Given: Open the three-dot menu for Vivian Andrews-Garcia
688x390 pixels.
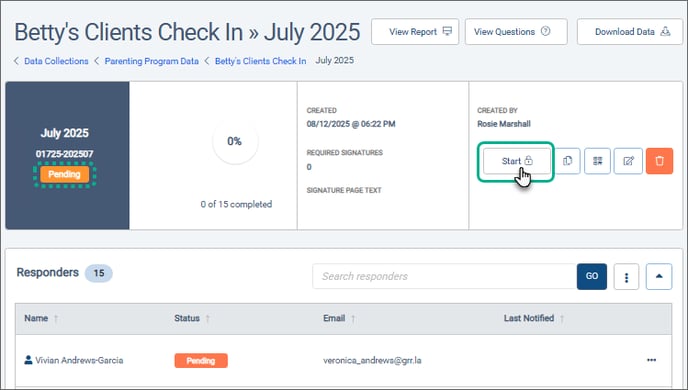Looking at the screenshot, I should [x=652, y=360].
